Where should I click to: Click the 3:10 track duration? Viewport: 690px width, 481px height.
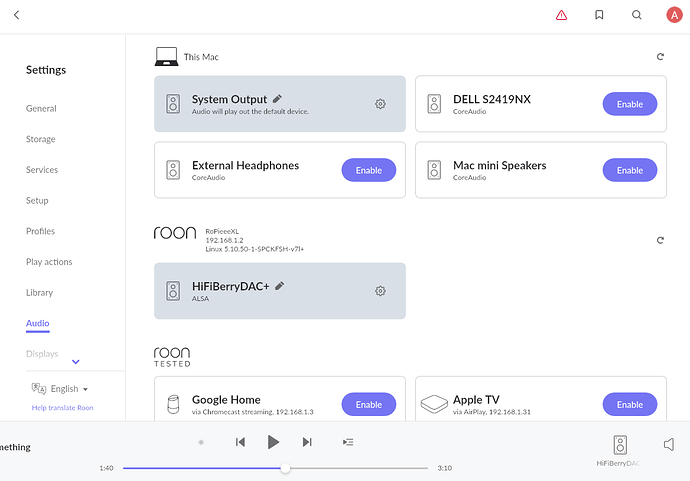(444, 468)
